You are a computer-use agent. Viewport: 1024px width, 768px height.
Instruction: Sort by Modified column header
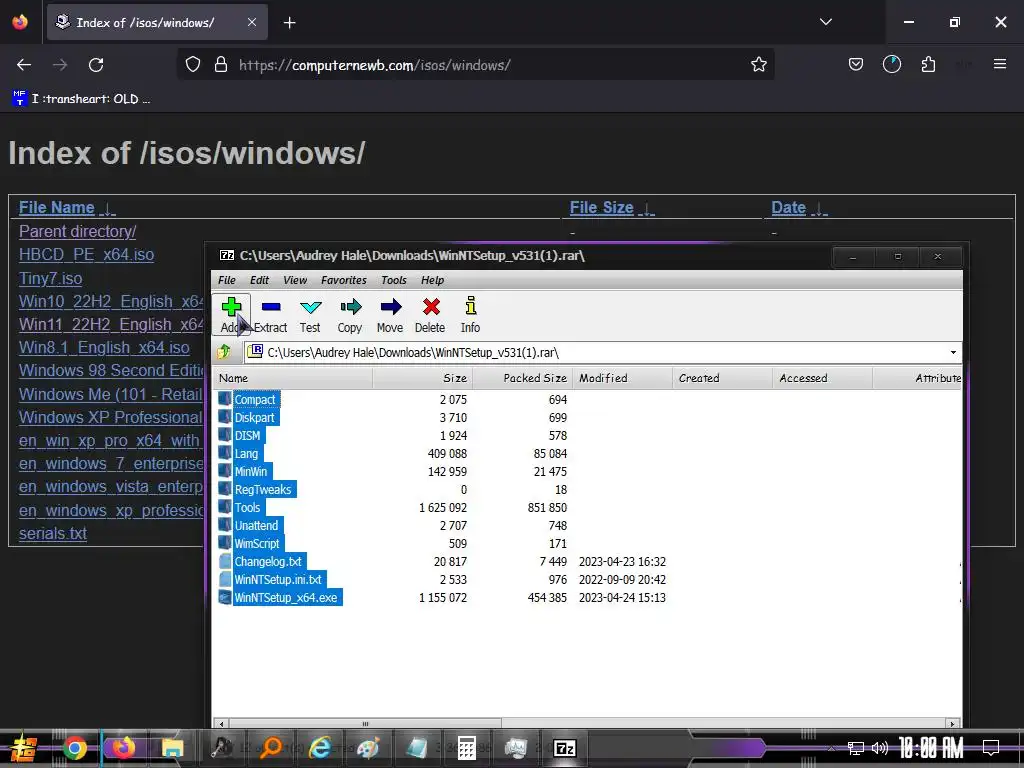[622, 378]
